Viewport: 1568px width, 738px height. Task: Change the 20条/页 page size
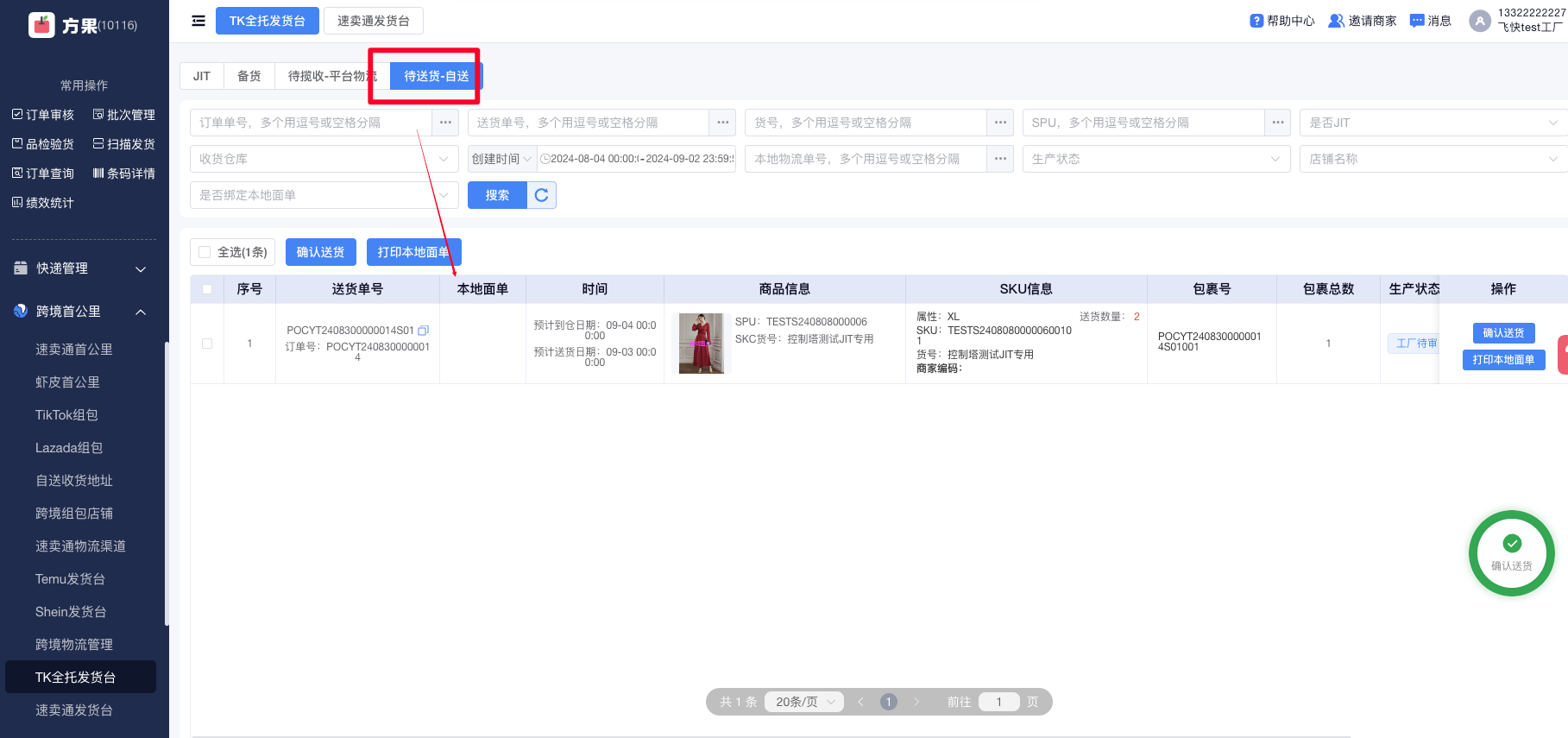pos(804,702)
